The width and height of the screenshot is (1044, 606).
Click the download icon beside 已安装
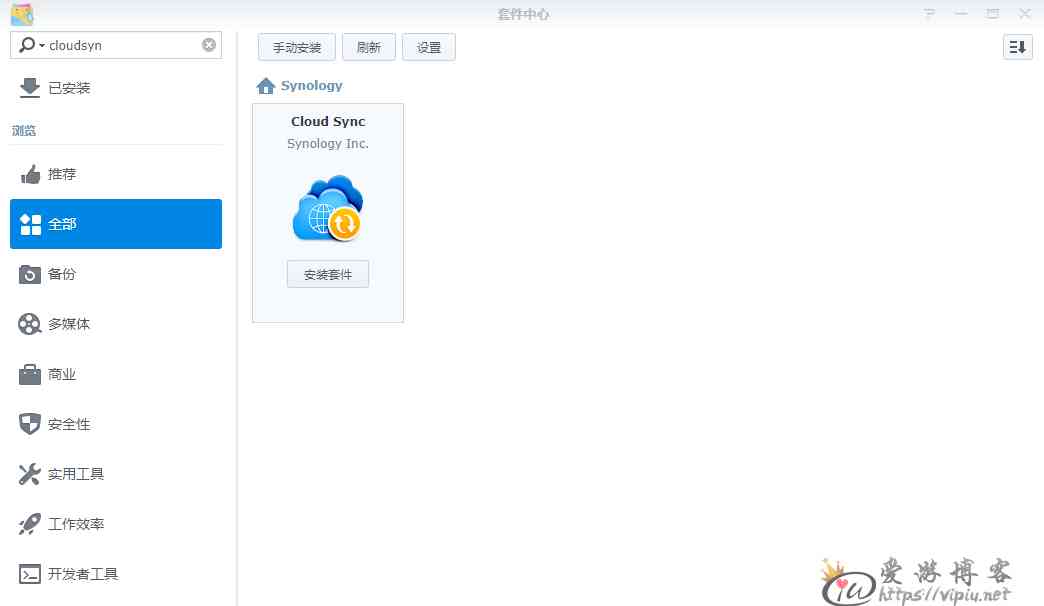(30, 88)
